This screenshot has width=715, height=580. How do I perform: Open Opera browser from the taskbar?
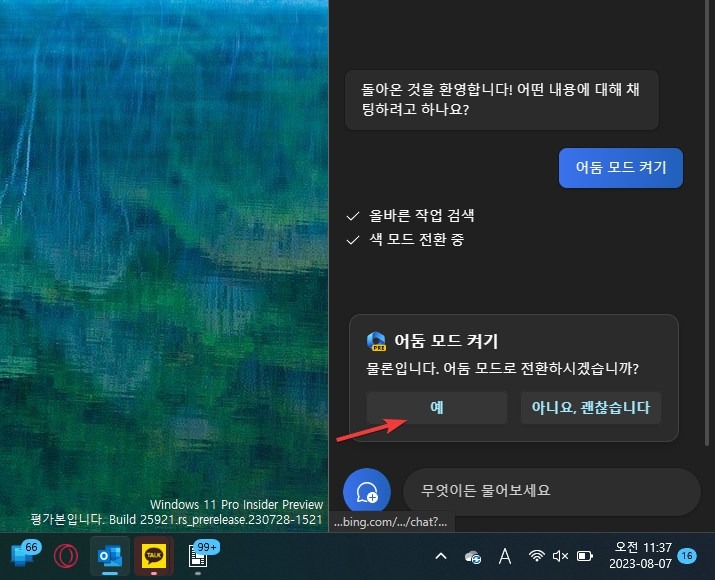coord(66,555)
